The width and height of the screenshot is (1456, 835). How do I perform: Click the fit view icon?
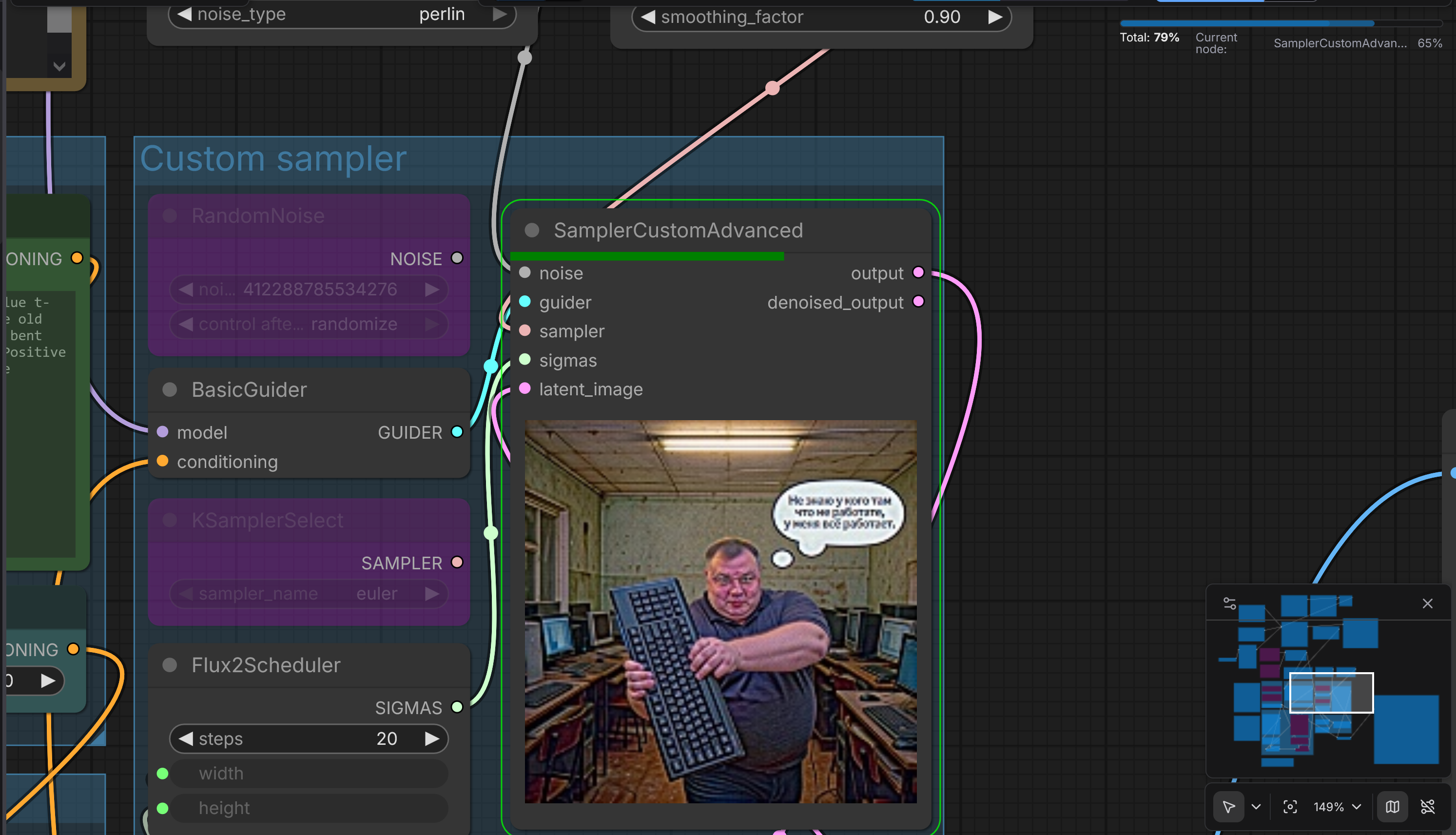coord(1290,807)
